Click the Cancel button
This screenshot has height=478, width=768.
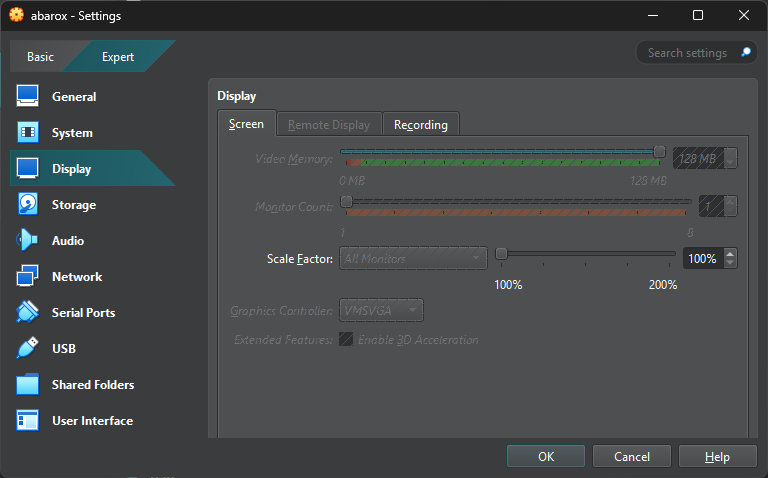tap(632, 456)
